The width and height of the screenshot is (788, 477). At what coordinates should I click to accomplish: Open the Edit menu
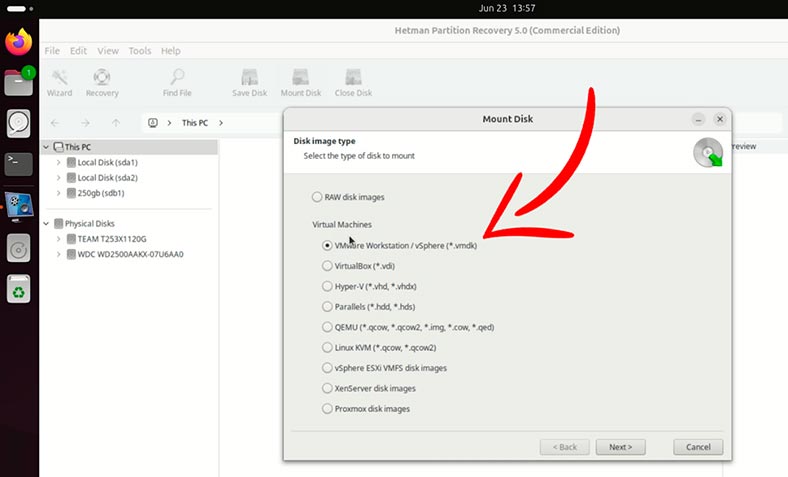tap(78, 51)
